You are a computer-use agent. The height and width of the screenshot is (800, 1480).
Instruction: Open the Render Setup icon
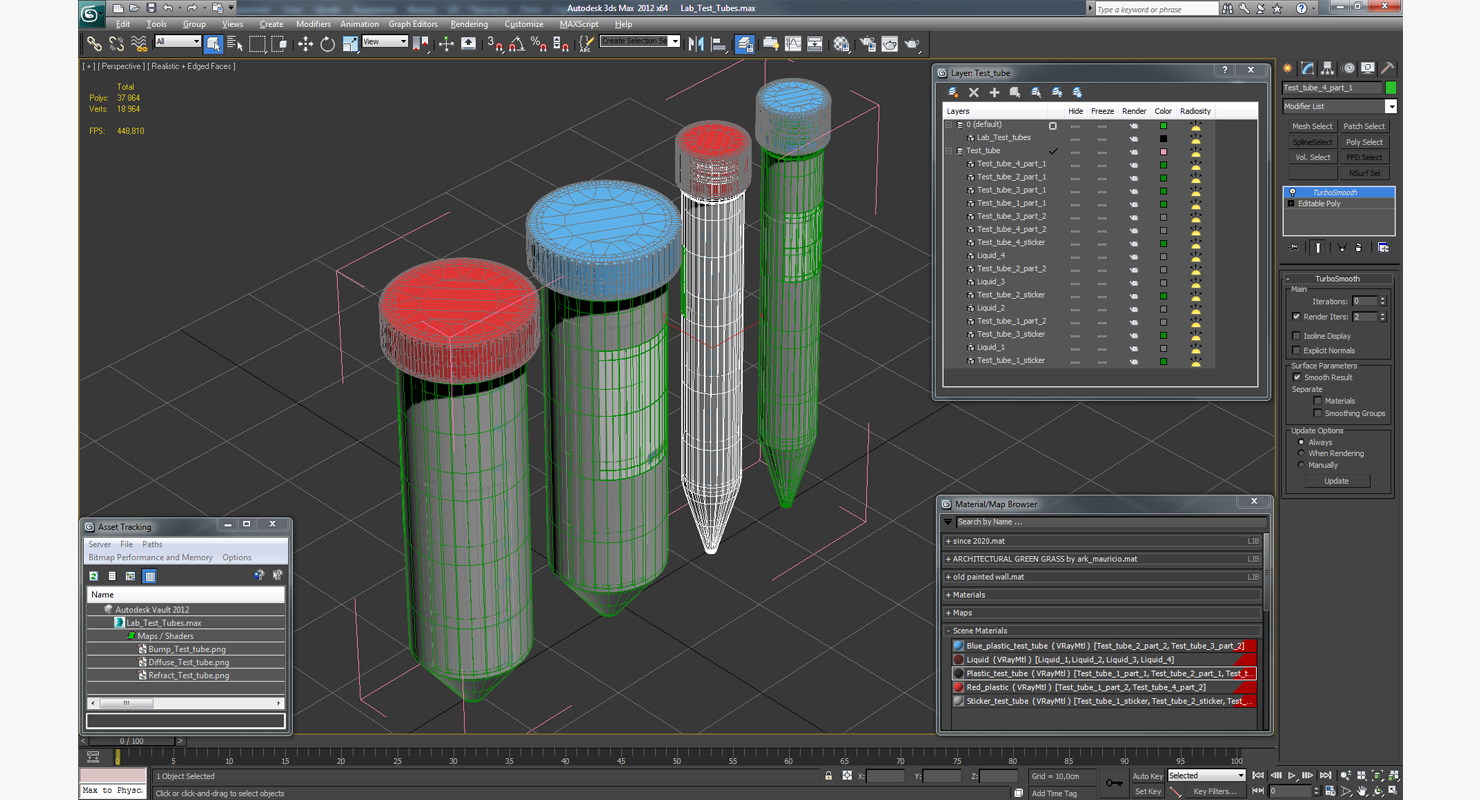(x=866, y=44)
